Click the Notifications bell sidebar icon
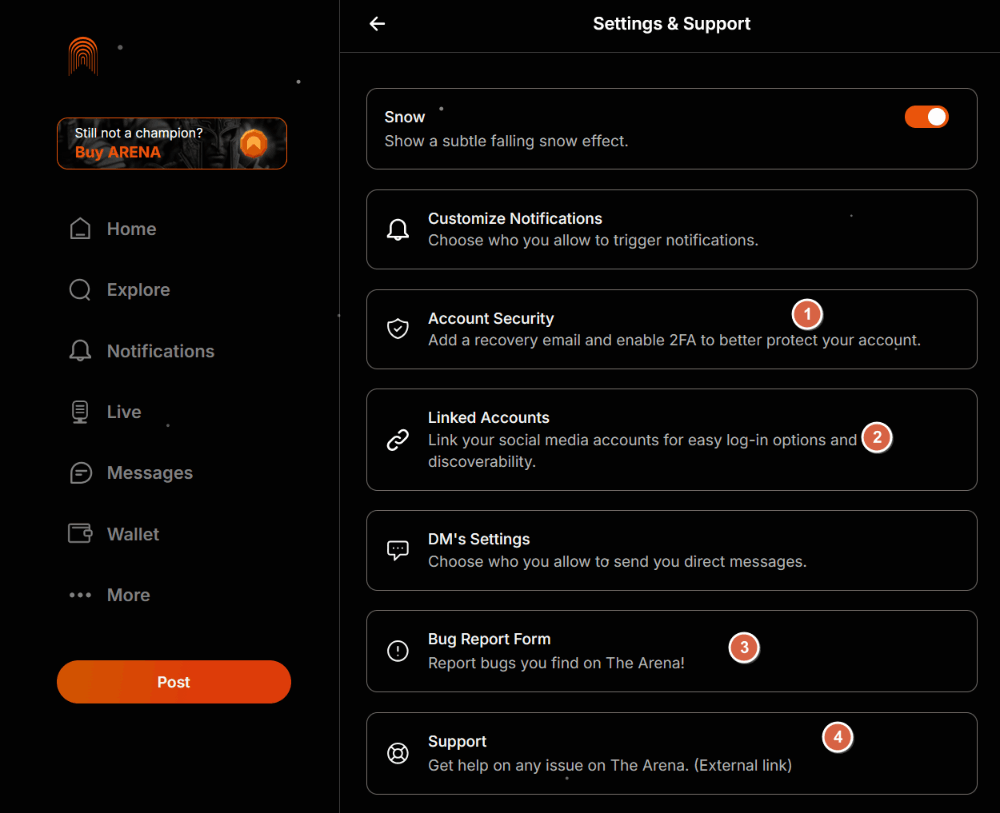Screen dimensions: 1000x813 point(80,351)
